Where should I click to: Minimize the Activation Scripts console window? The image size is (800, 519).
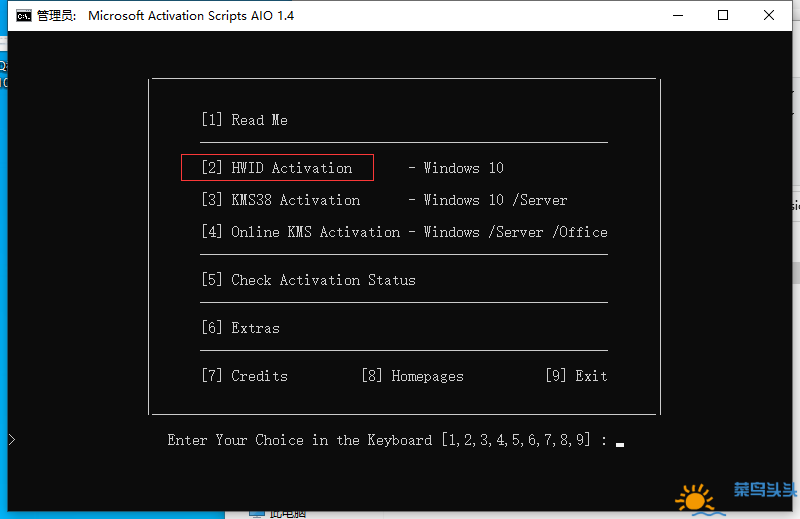(678, 15)
